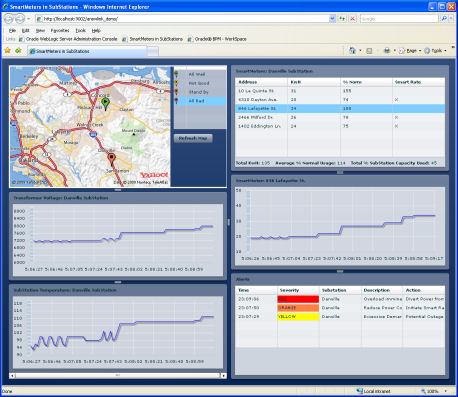Click the divider handle above the Alerts panel
Image resolution: width=458 pixels, height=397 pixels.
[x=340, y=271]
